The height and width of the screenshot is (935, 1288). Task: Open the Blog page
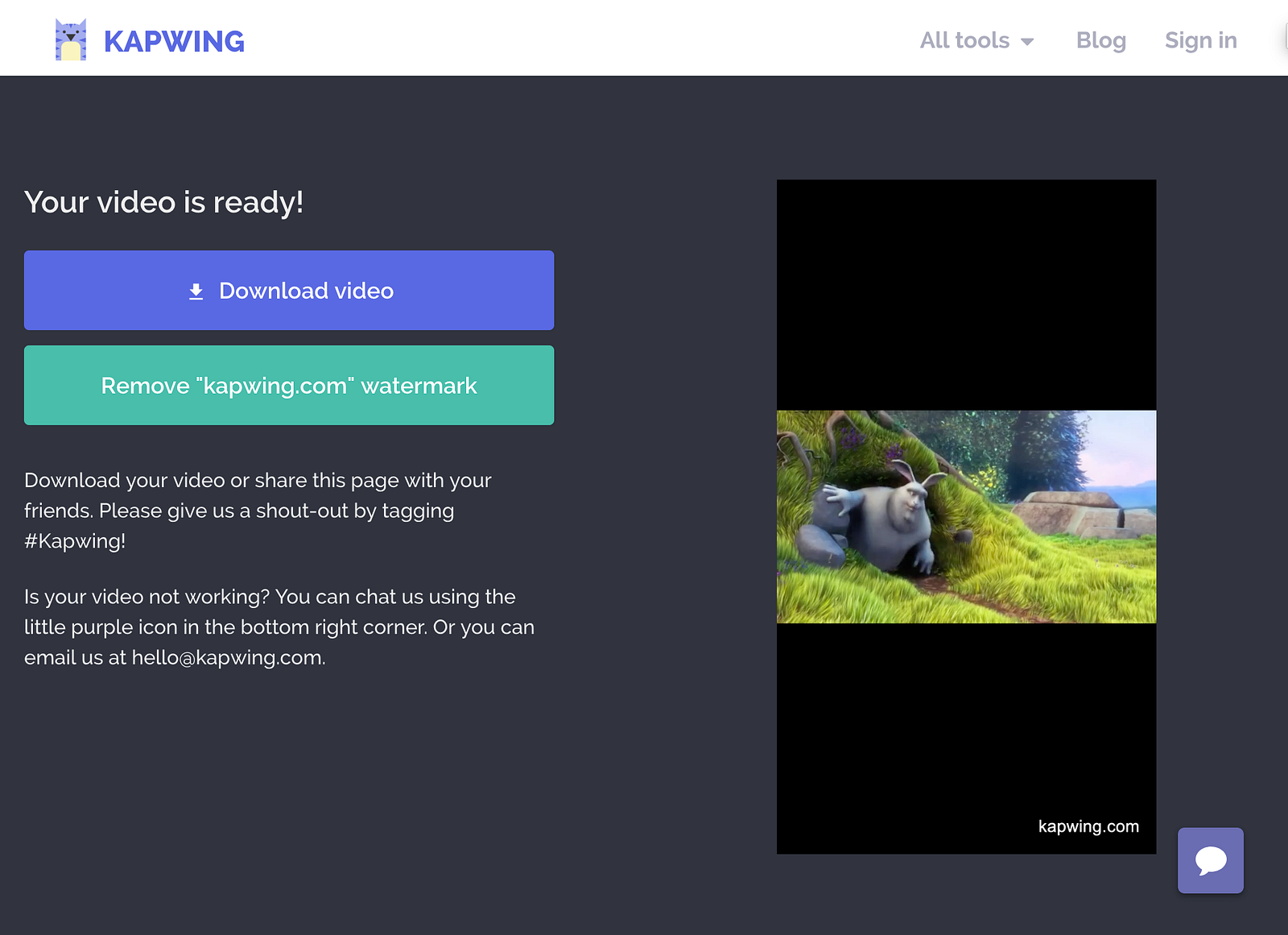click(x=1101, y=40)
